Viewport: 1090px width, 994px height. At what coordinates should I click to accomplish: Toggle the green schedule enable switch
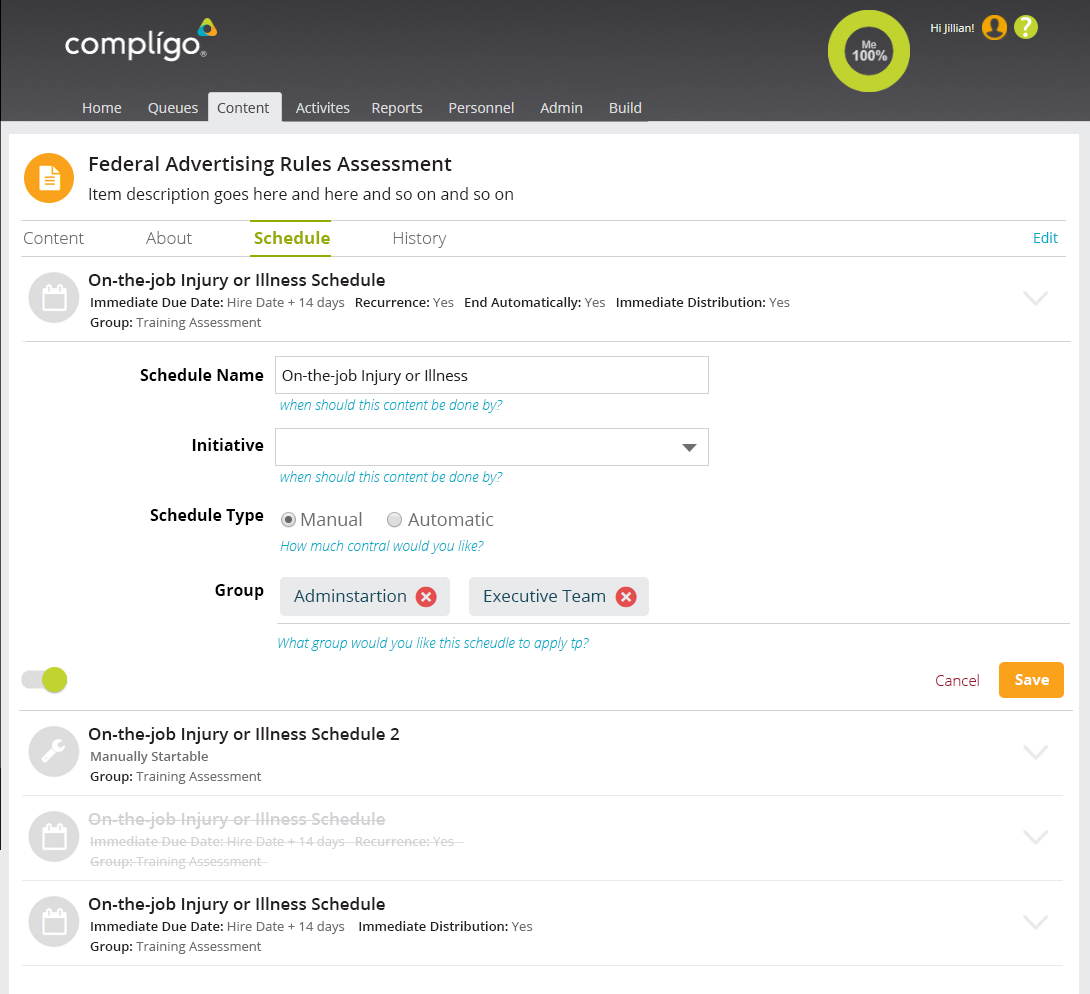pos(45,680)
